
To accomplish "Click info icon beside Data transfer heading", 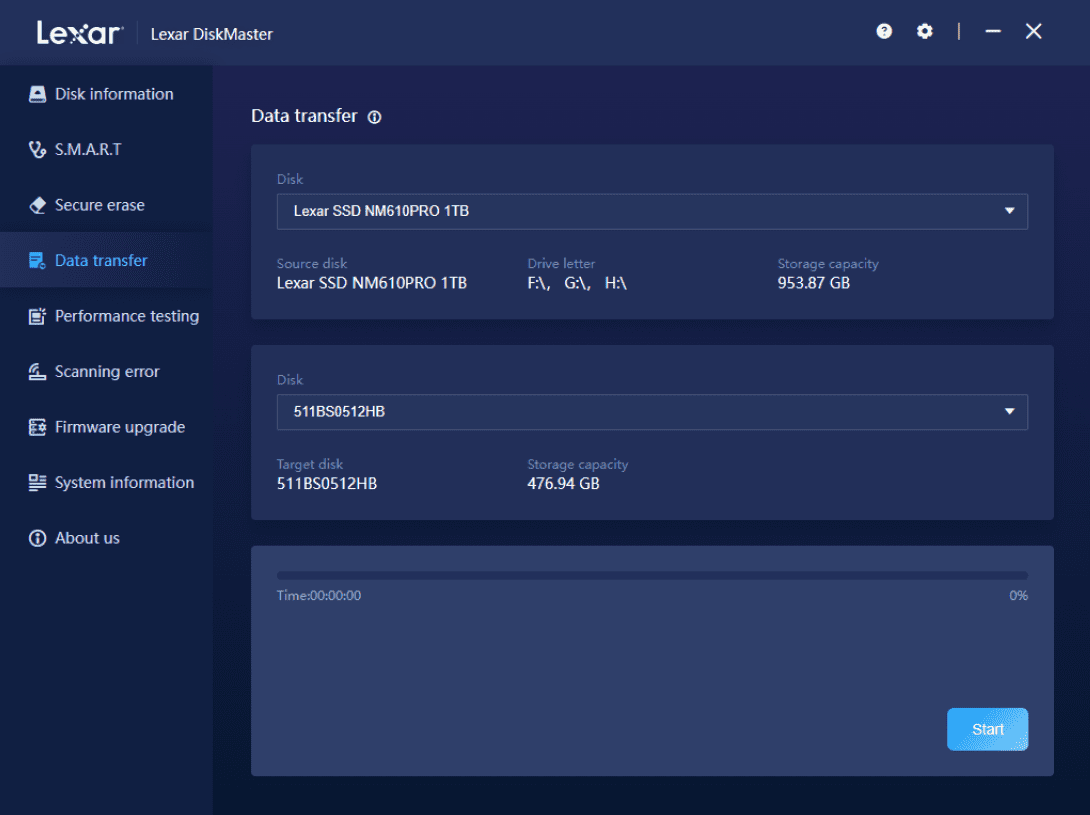I will (x=375, y=117).
